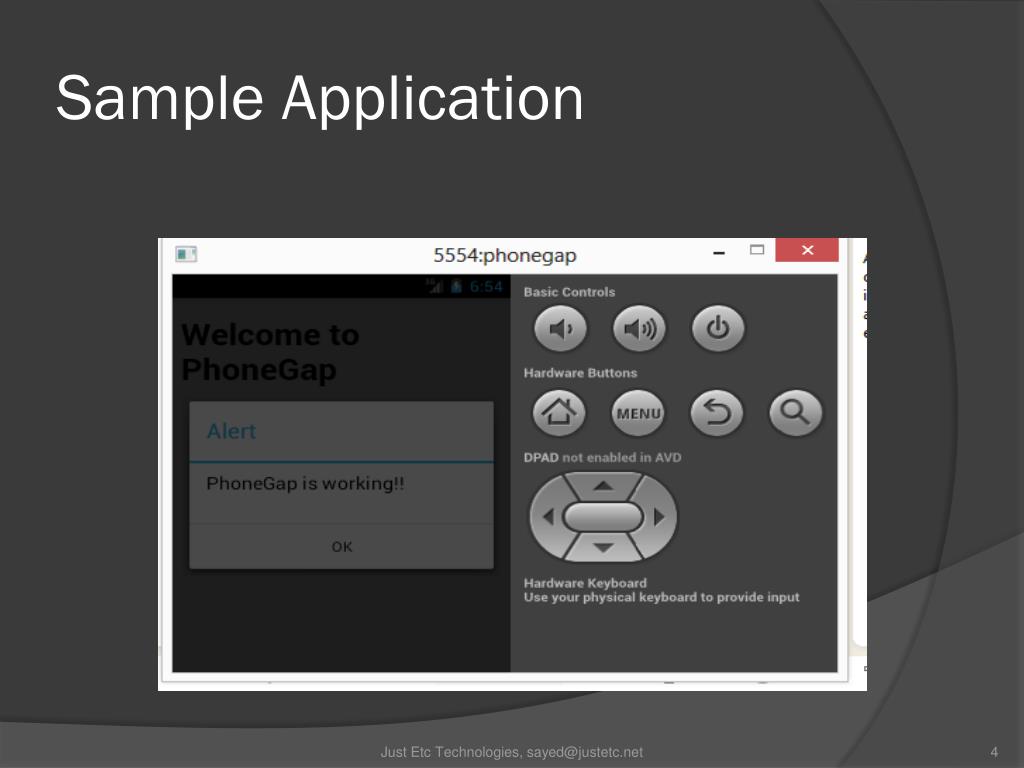Click the signal strength icon in status bar
The width and height of the screenshot is (1024, 768).
tap(435, 286)
